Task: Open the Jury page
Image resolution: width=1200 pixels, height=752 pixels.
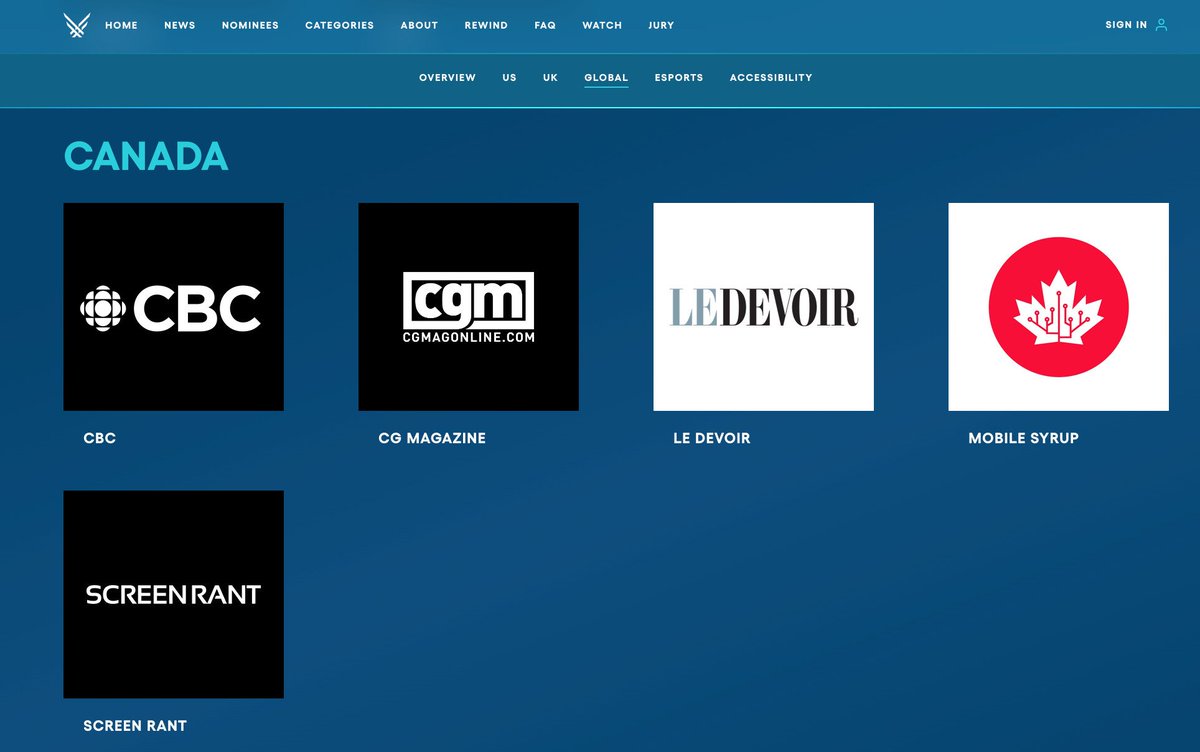Action: 661,25
